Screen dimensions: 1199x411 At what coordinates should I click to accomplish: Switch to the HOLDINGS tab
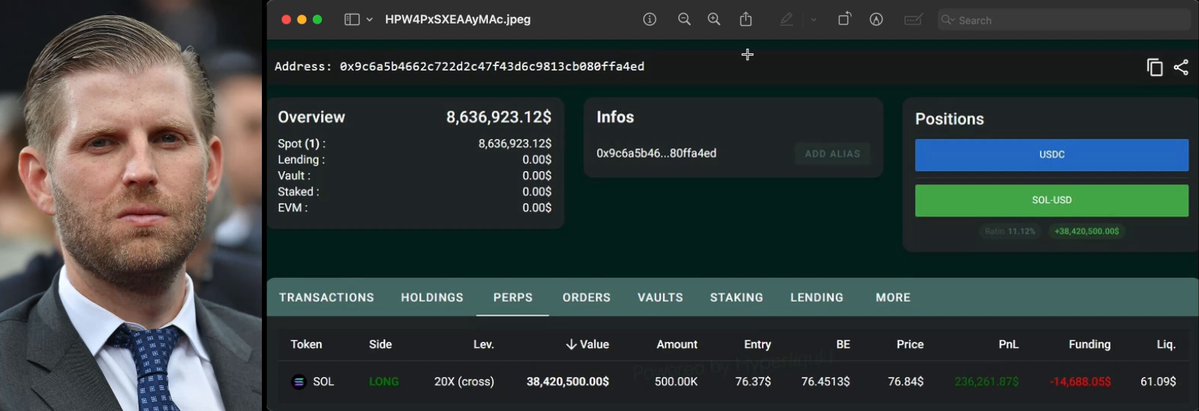(x=432, y=298)
